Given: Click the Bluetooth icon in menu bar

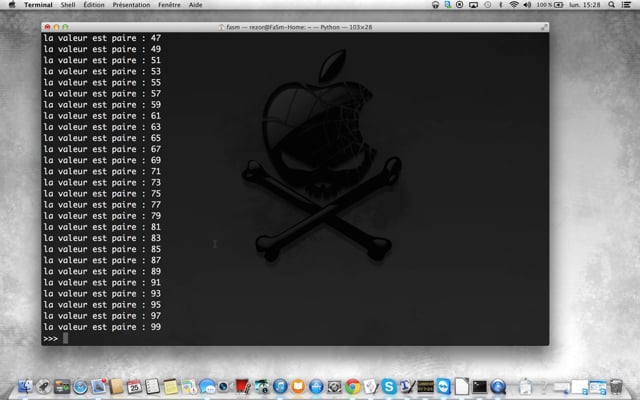Looking at the screenshot, I should (501, 5).
